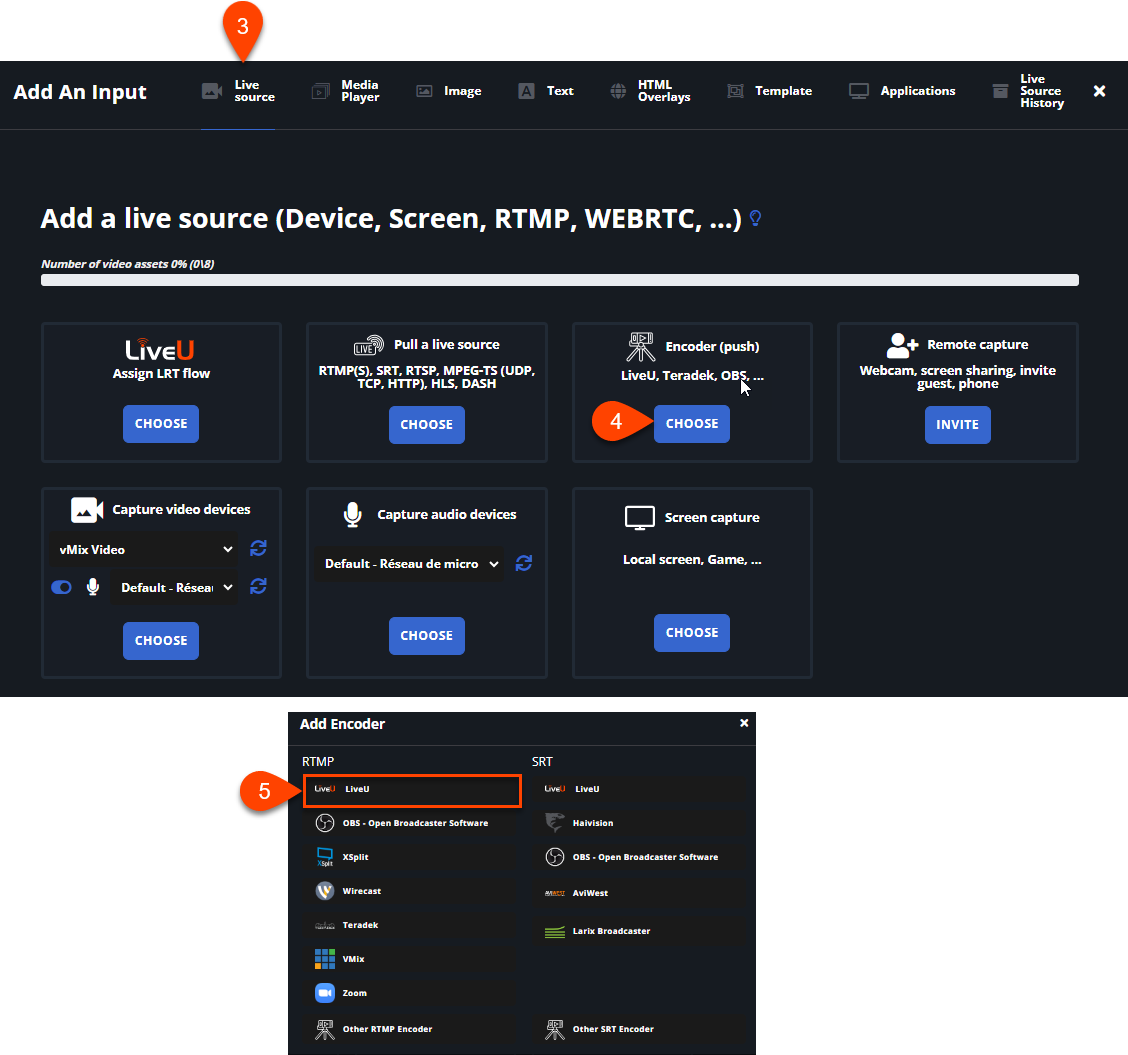Go to the HTML Overlays tab
The image size is (1128, 1055).
(x=650, y=91)
